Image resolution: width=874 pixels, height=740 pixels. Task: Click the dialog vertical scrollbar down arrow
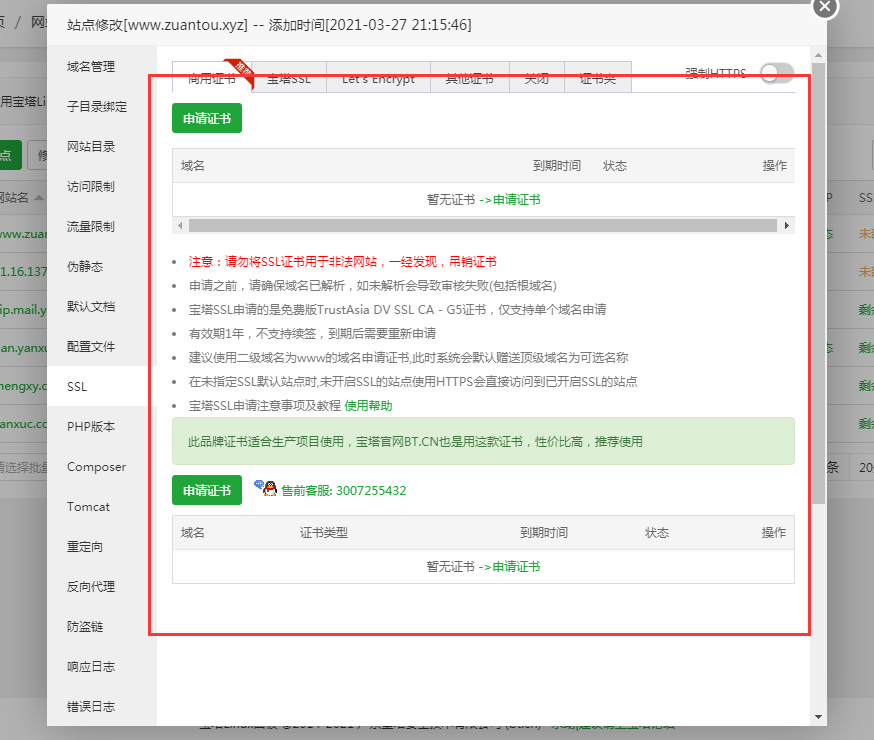818,717
